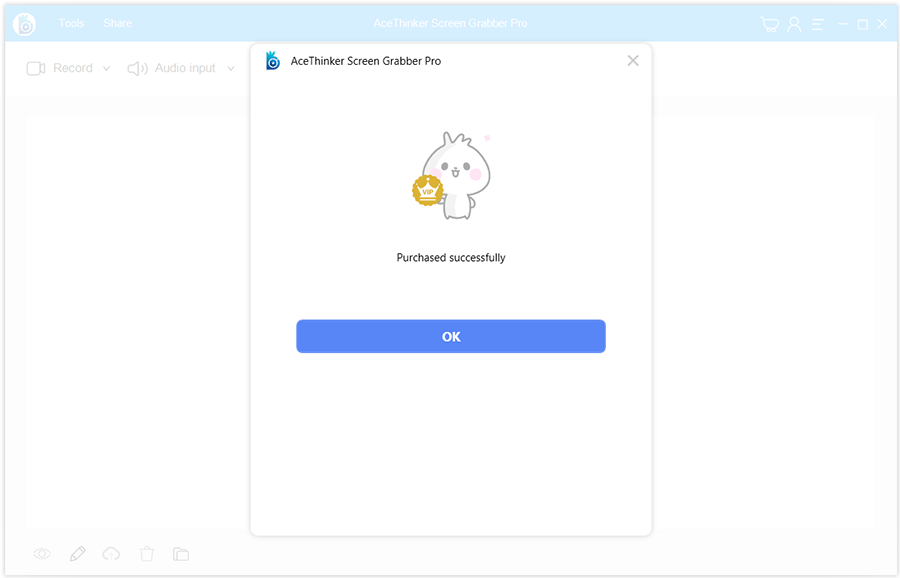The width and height of the screenshot is (900, 578).
Task: Expand the Record dropdown arrow
Action: click(x=106, y=68)
